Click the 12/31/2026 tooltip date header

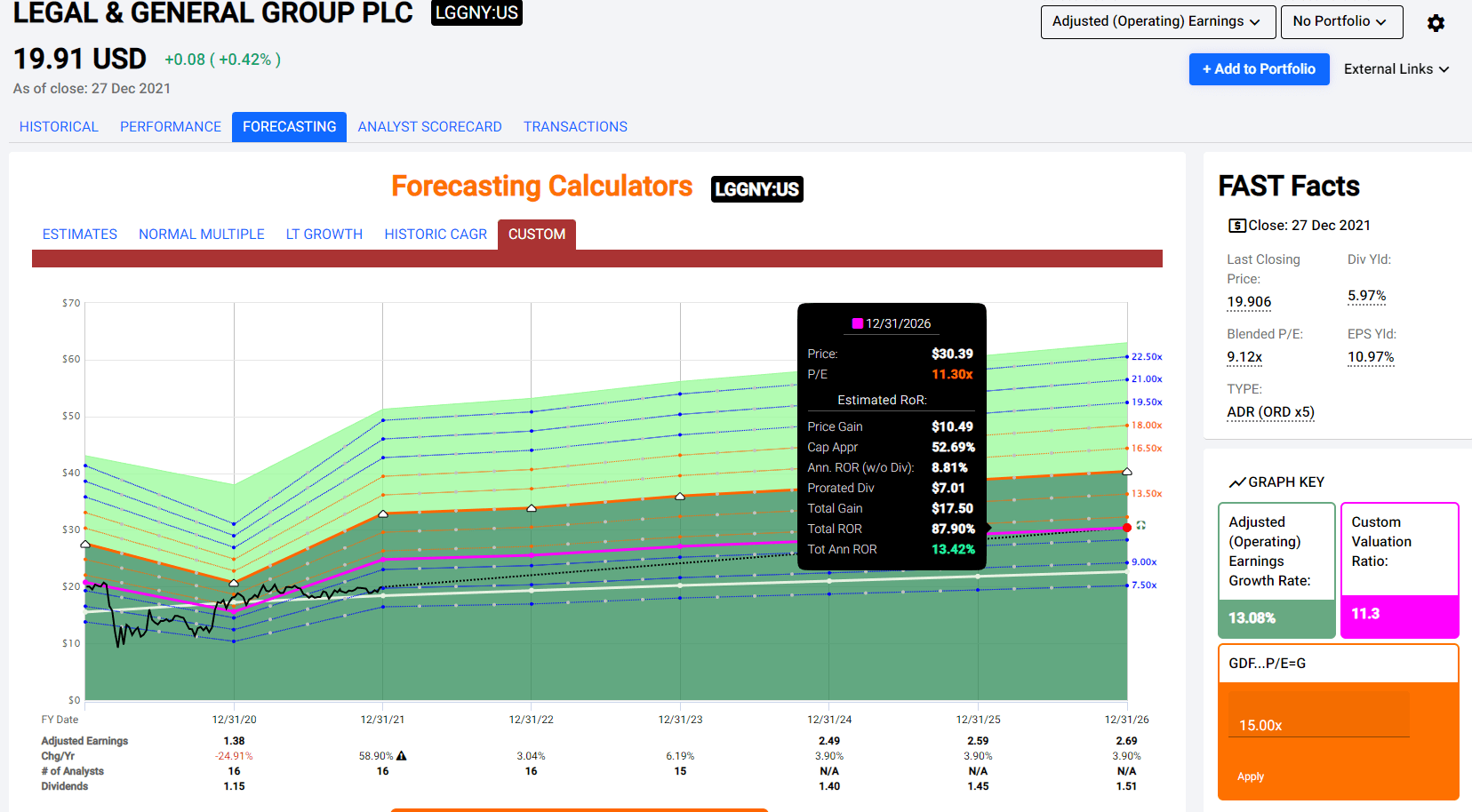click(892, 323)
